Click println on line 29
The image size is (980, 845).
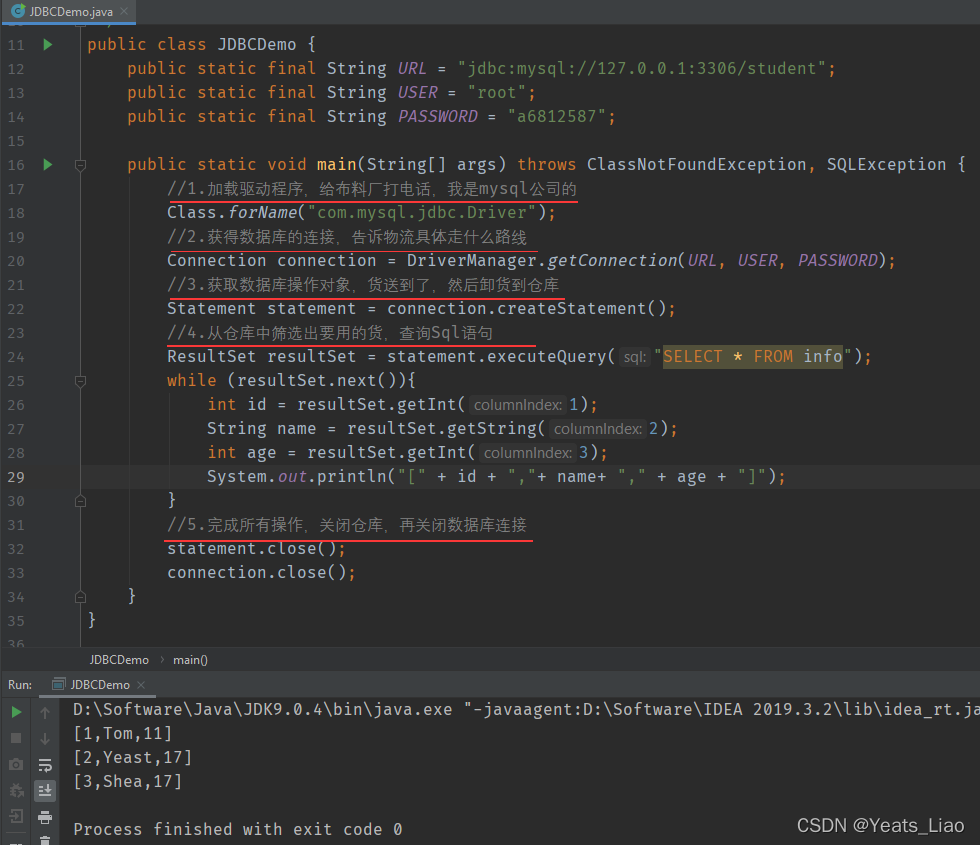tap(352, 477)
